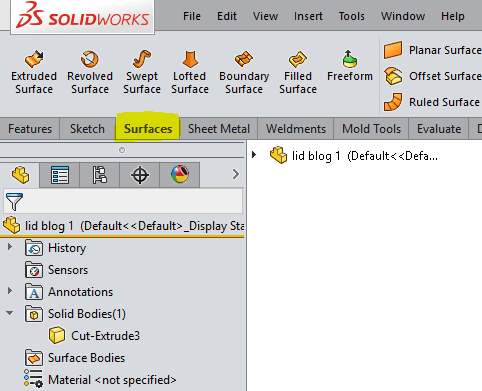Open the Help menu
482x391 pixels.
(x=453, y=16)
